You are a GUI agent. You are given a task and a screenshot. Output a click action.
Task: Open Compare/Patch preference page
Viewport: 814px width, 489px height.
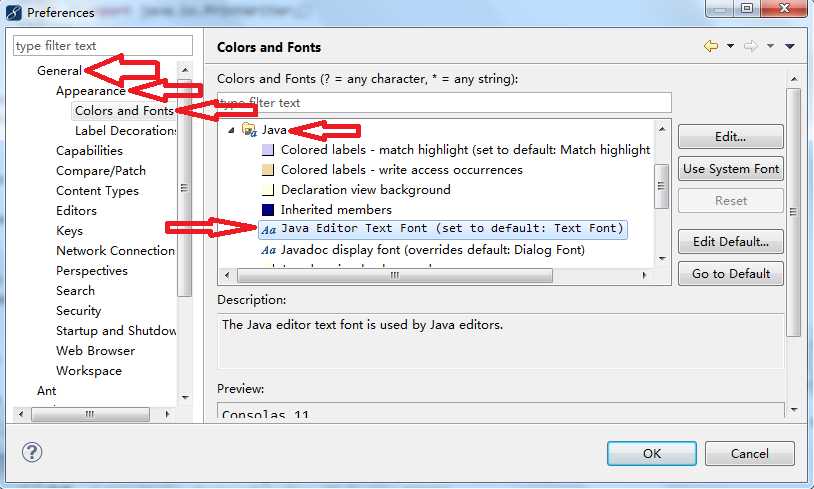[x=101, y=171]
